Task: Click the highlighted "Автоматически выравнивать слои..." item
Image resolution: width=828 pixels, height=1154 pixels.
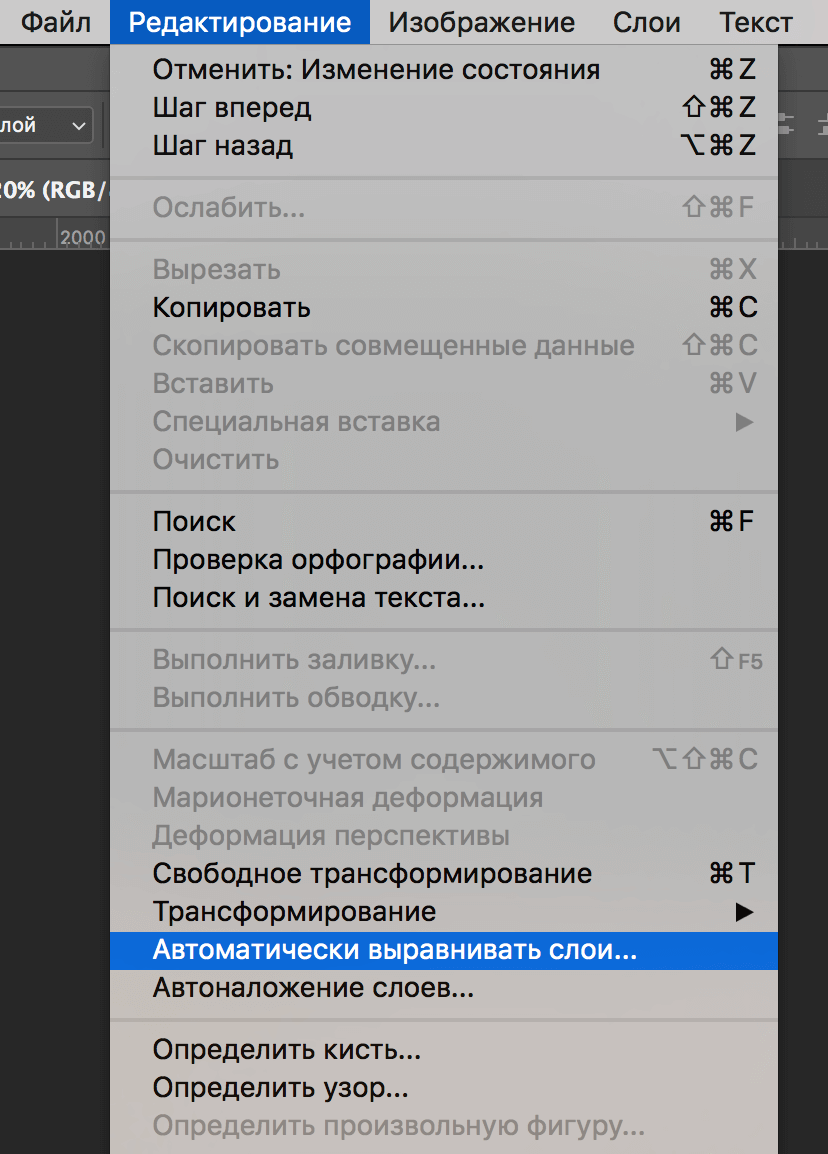Action: click(x=395, y=950)
